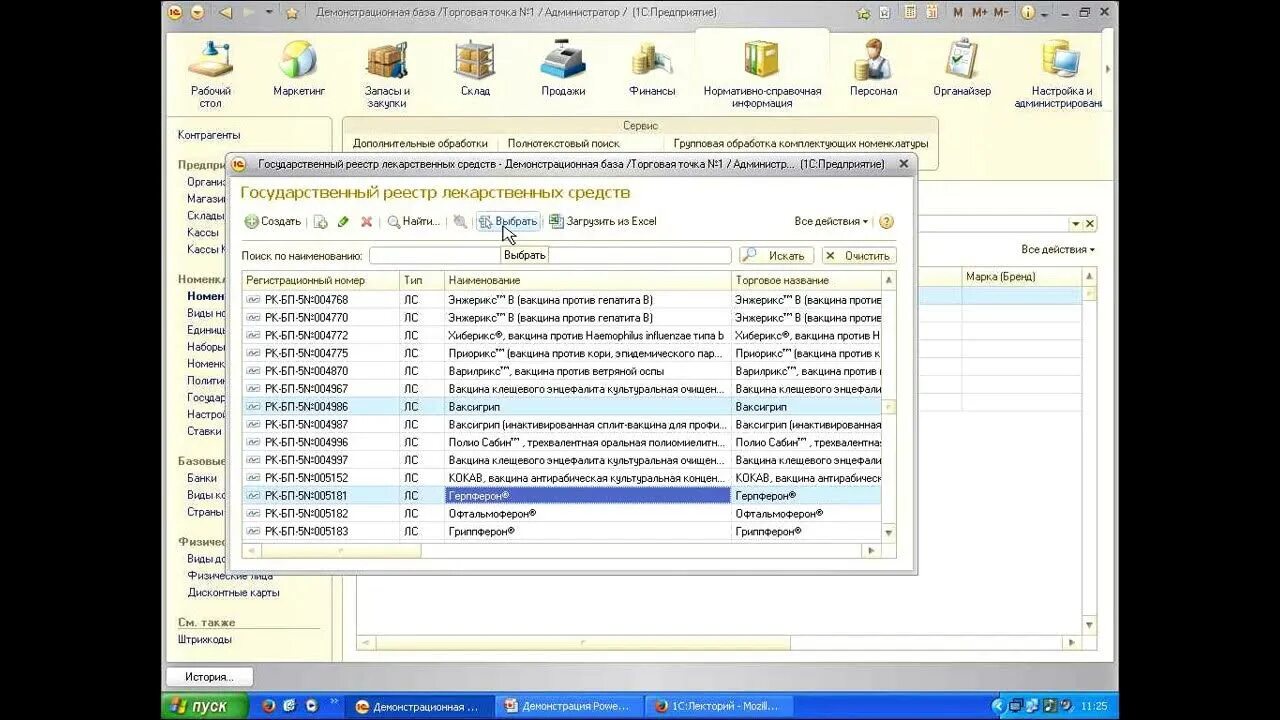Open the Персонал section
The height and width of the screenshot is (720, 1280).
pos(873,69)
